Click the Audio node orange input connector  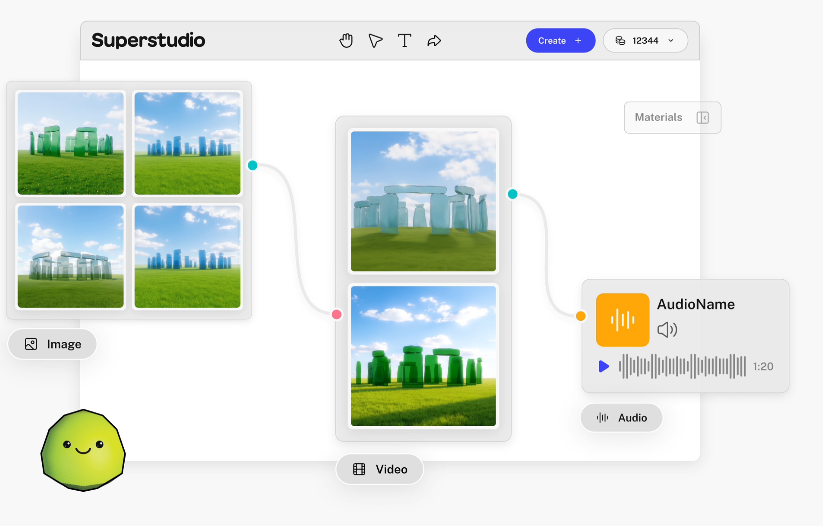581,316
